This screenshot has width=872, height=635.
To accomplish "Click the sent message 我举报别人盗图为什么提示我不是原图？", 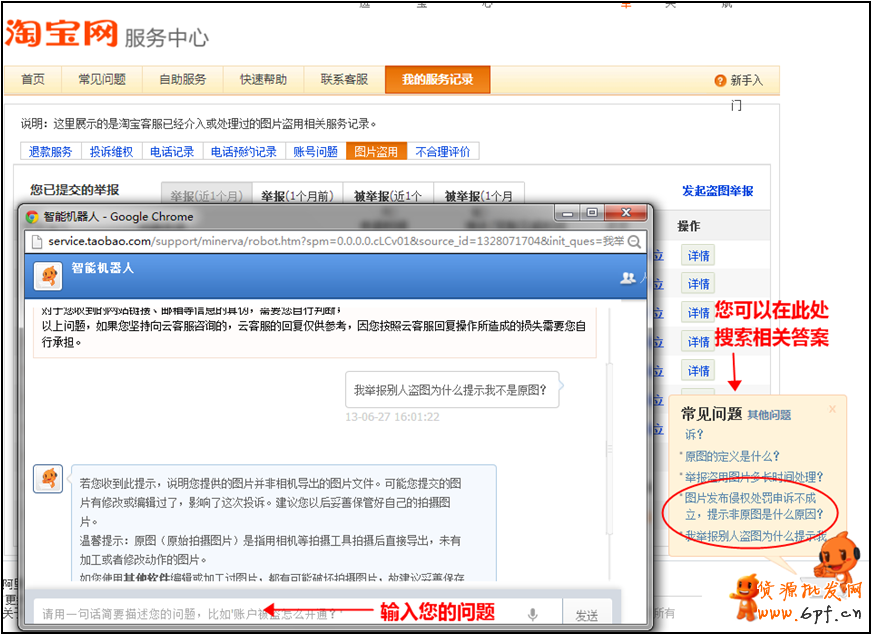I will point(450,390).
